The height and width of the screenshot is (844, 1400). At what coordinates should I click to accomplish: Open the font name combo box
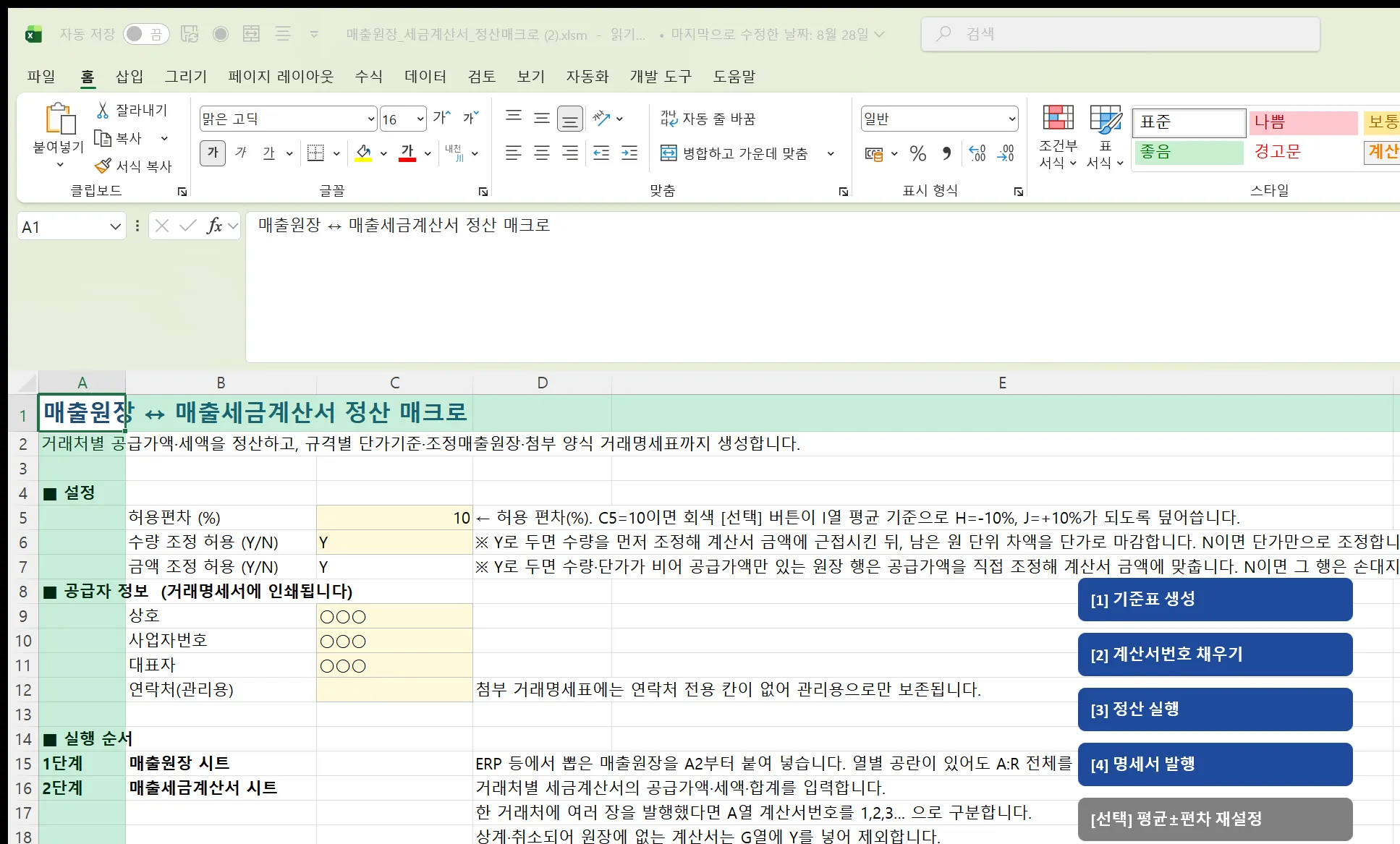(x=288, y=119)
